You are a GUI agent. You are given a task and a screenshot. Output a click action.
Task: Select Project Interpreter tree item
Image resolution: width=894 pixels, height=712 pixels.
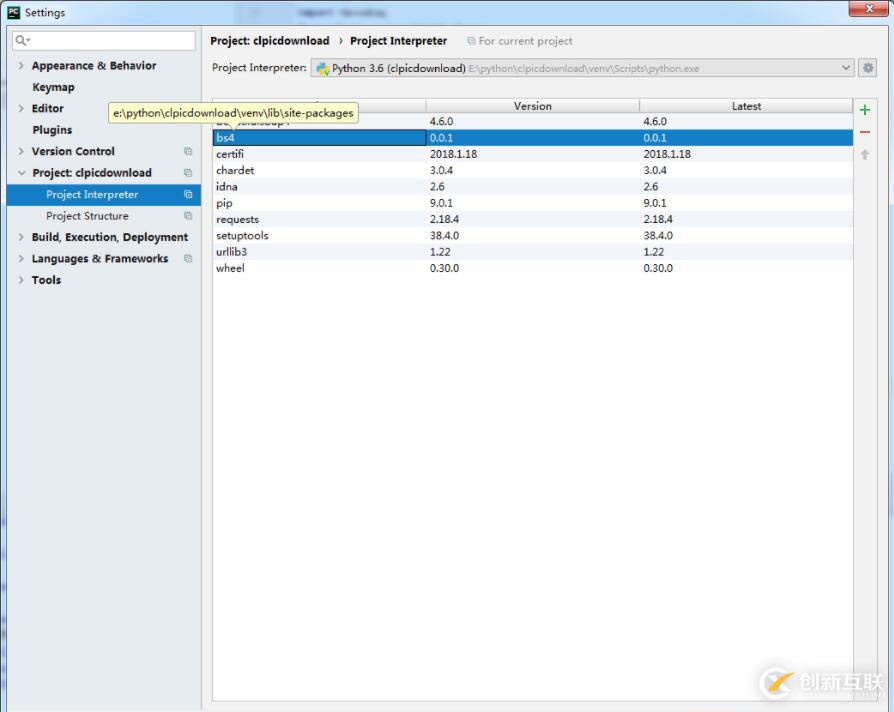coord(104,194)
